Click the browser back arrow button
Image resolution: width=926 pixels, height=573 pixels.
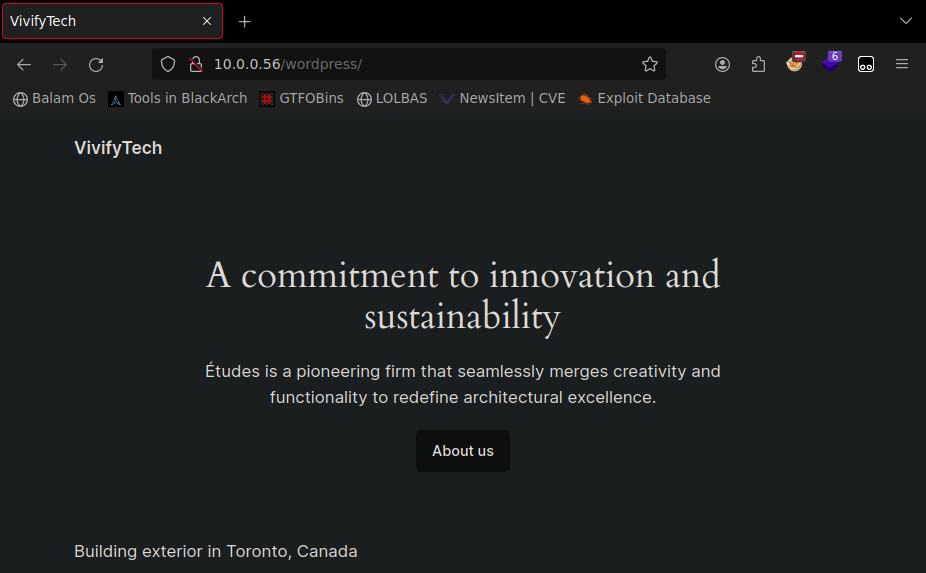click(24, 64)
